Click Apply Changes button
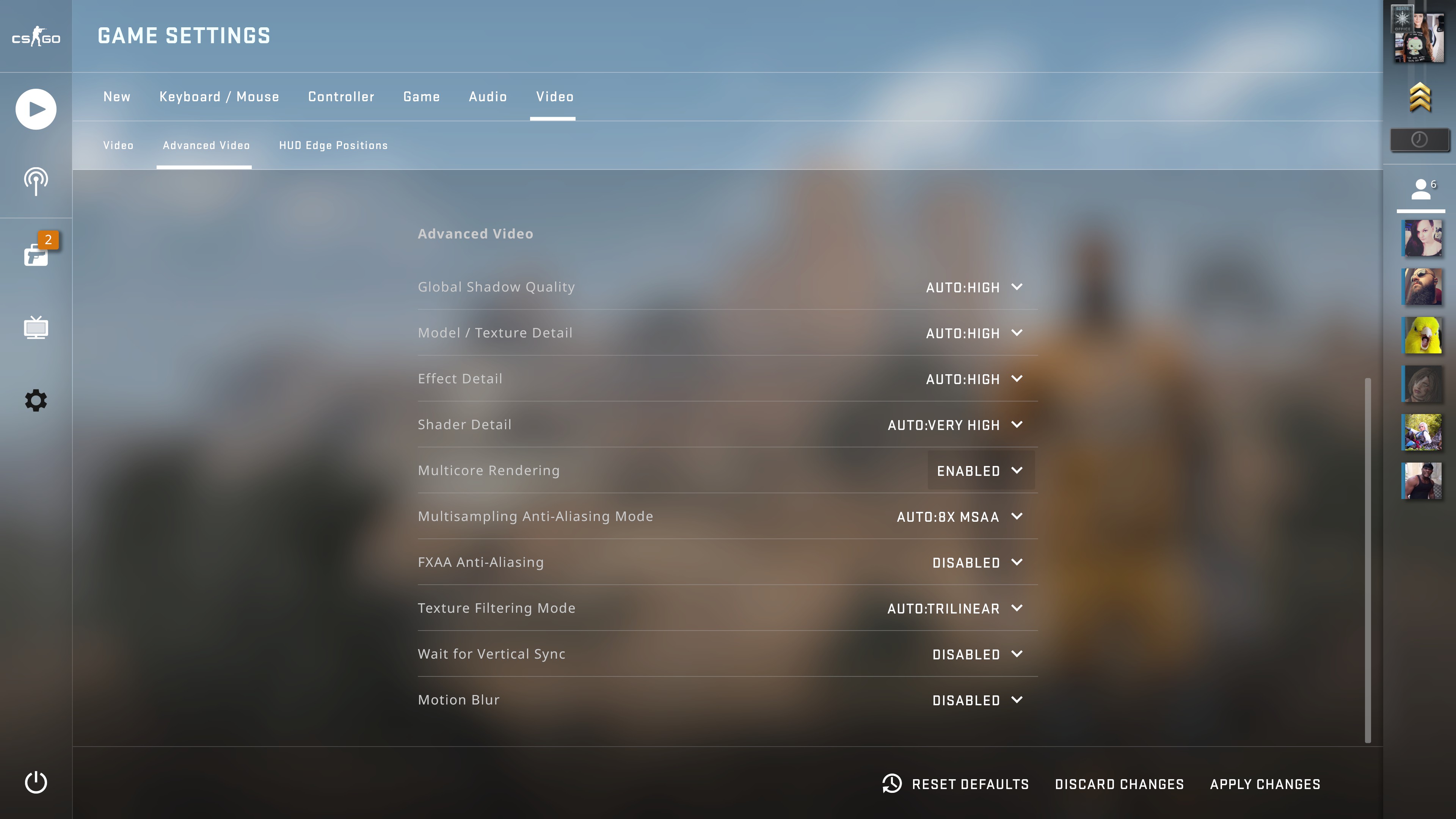Screen dimensions: 1456x819 (1265, 784)
